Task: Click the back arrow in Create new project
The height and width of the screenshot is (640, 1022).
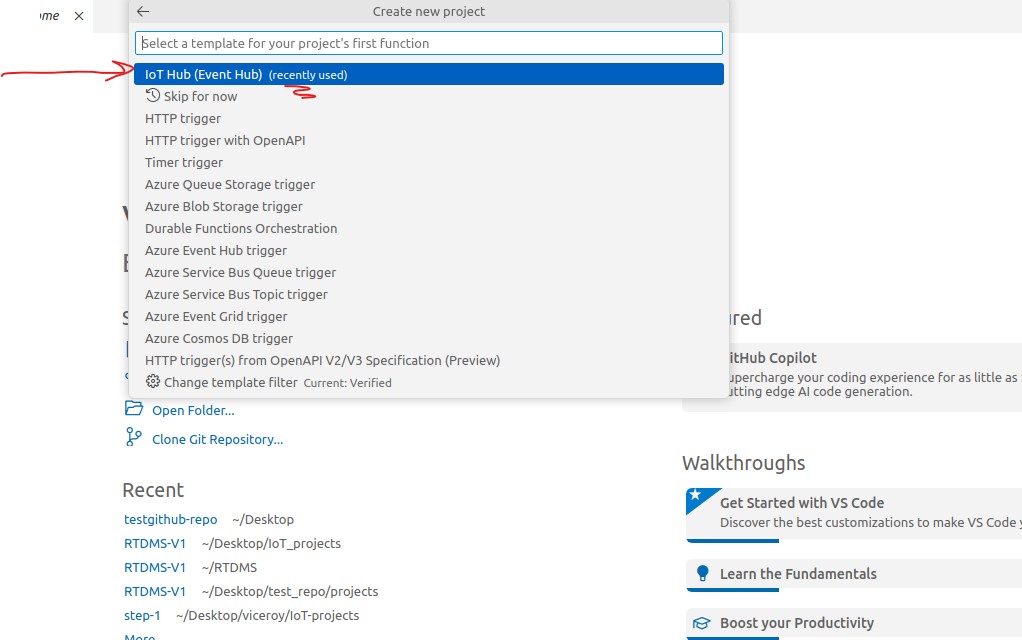Action: click(143, 11)
